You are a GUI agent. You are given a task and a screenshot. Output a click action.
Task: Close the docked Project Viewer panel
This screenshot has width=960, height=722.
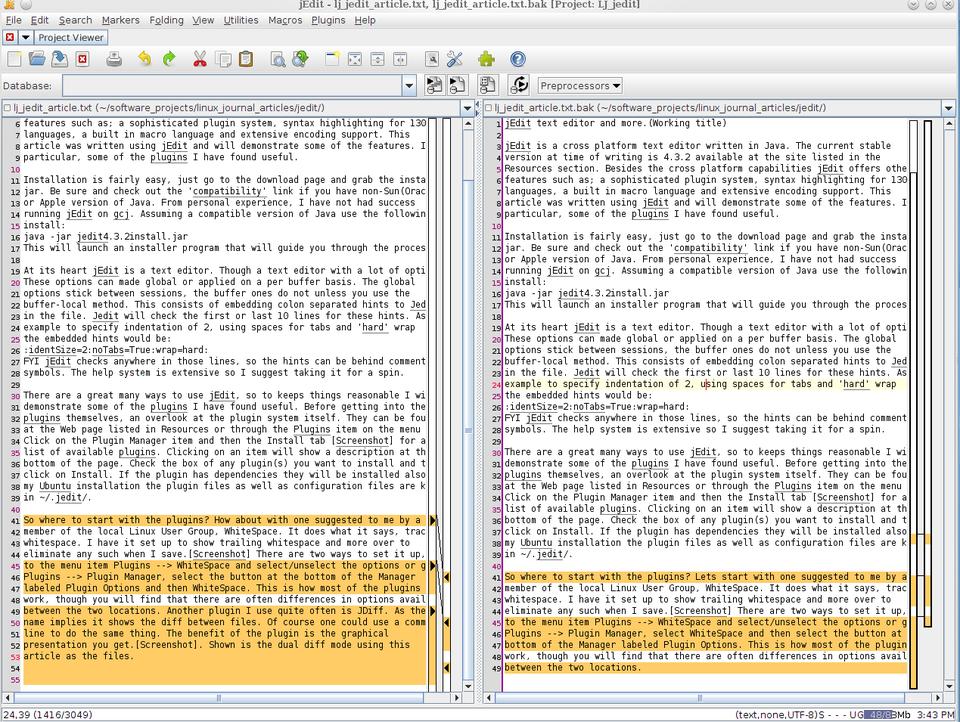(x=10, y=38)
